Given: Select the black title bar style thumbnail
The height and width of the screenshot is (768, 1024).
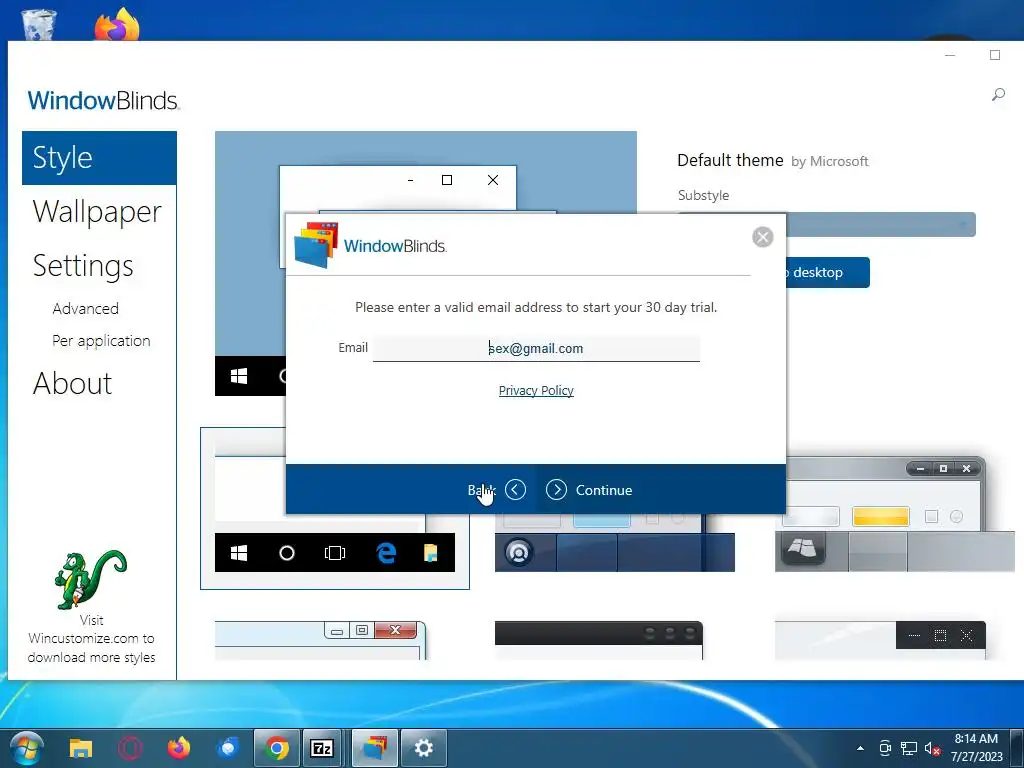Looking at the screenshot, I should click(599, 641).
